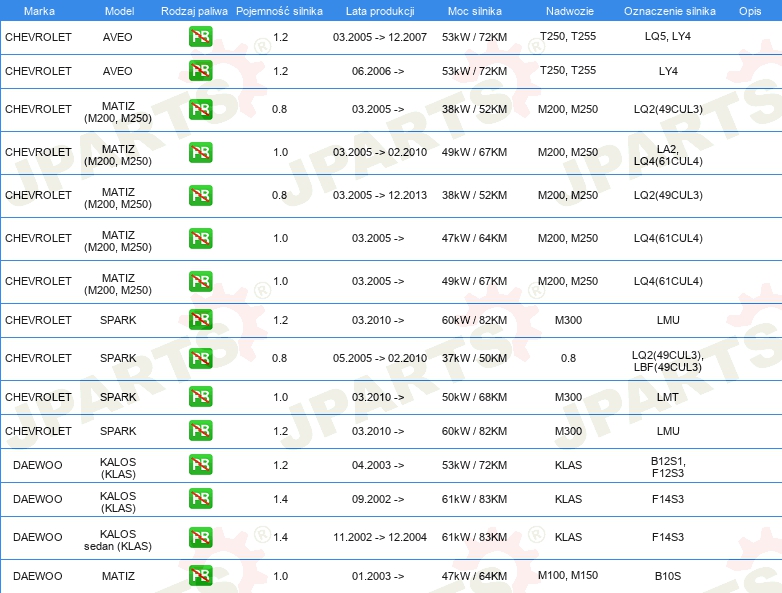The image size is (782, 593).
Task: Click the Oznaczenie silnika column header
Action: pyautogui.click(x=669, y=11)
